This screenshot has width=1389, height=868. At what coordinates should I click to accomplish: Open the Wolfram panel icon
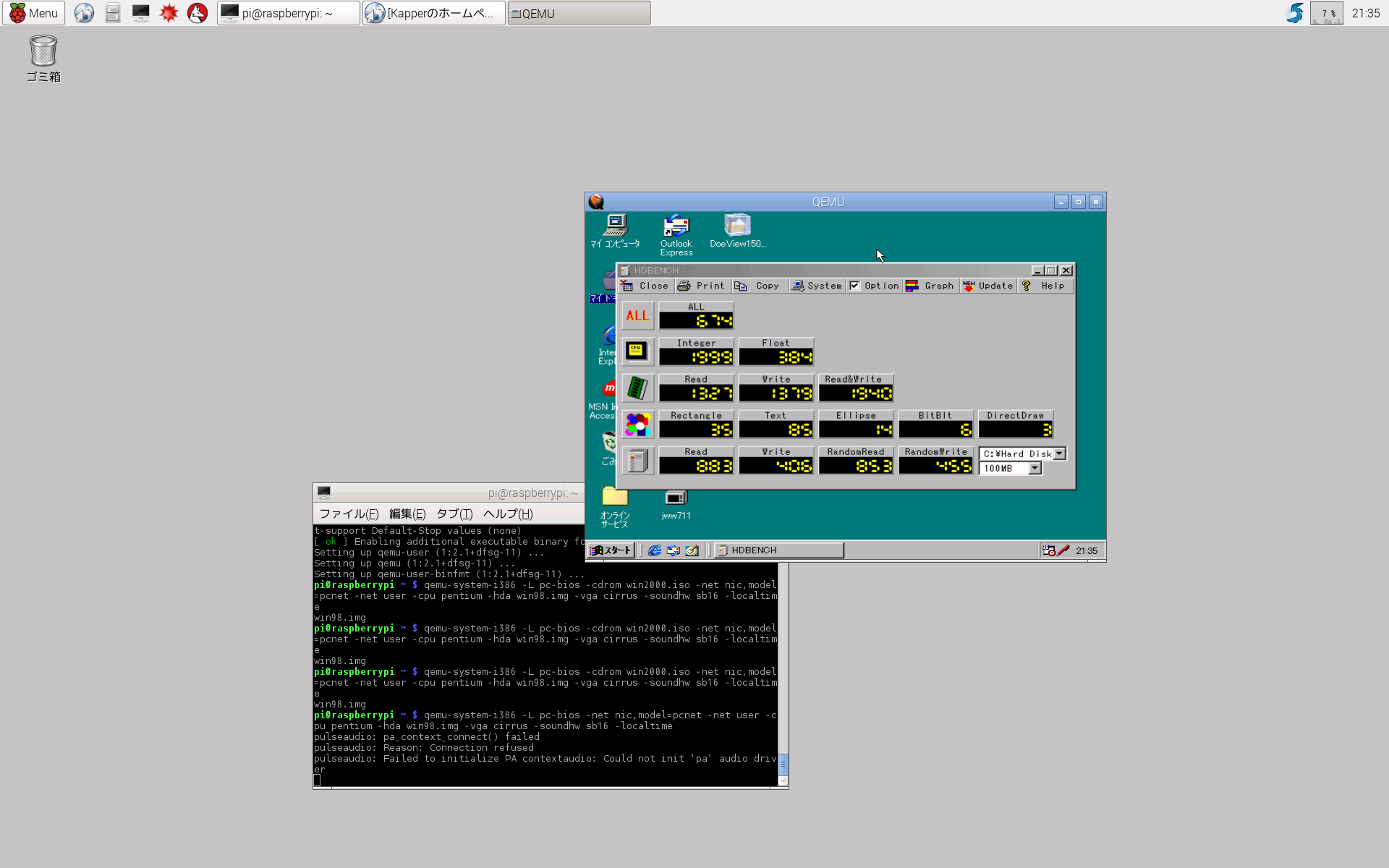(x=197, y=13)
